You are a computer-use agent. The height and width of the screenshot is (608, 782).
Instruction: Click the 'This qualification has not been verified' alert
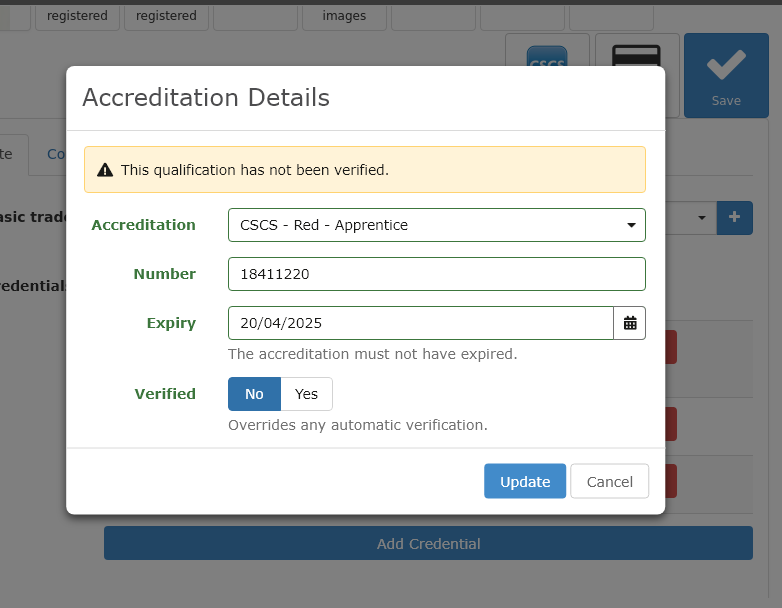365,170
